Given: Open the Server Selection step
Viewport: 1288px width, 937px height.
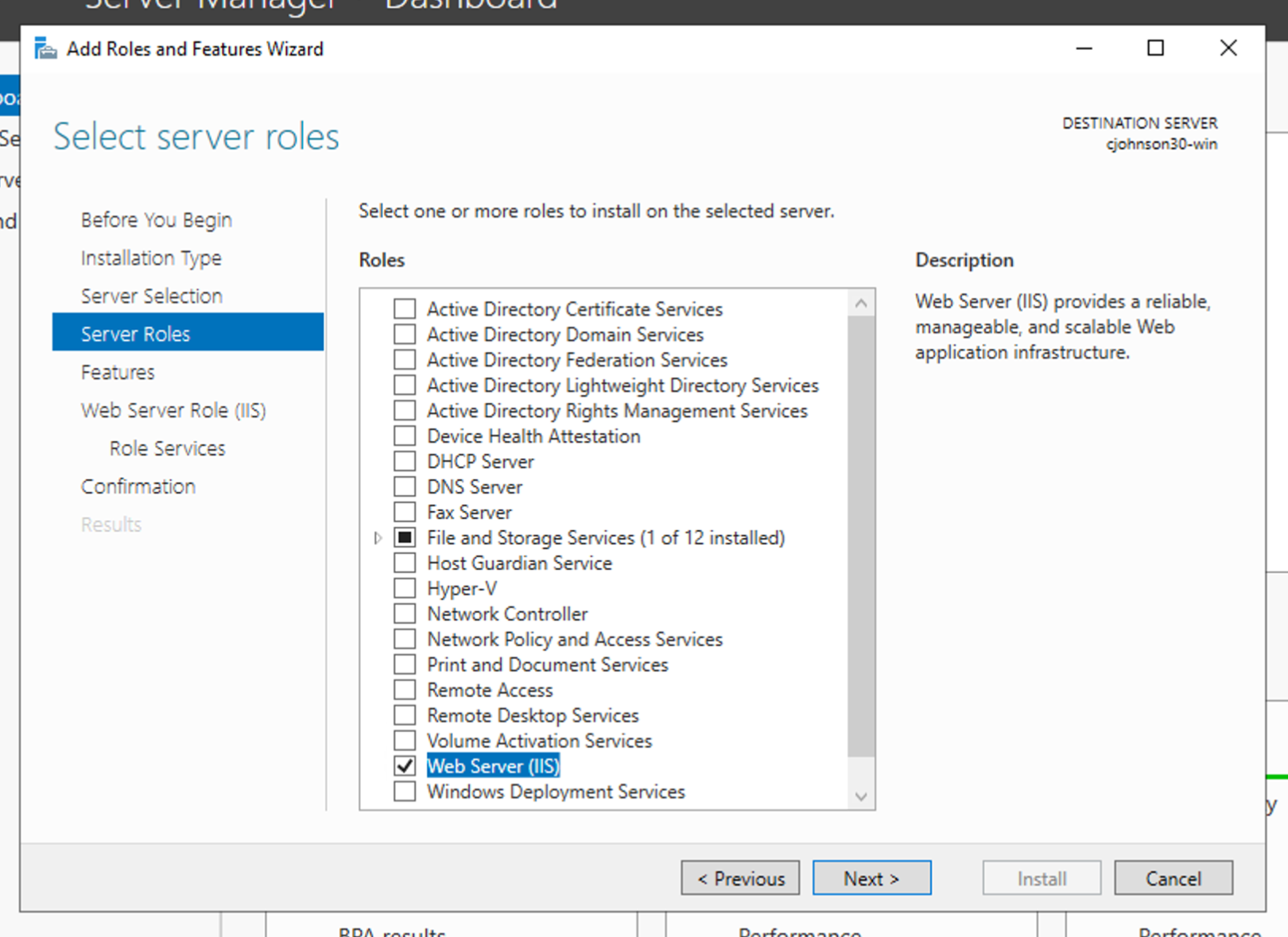Looking at the screenshot, I should [152, 296].
